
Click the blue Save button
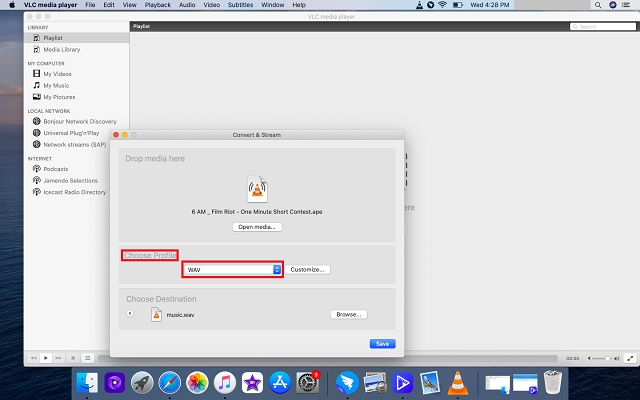(382, 344)
